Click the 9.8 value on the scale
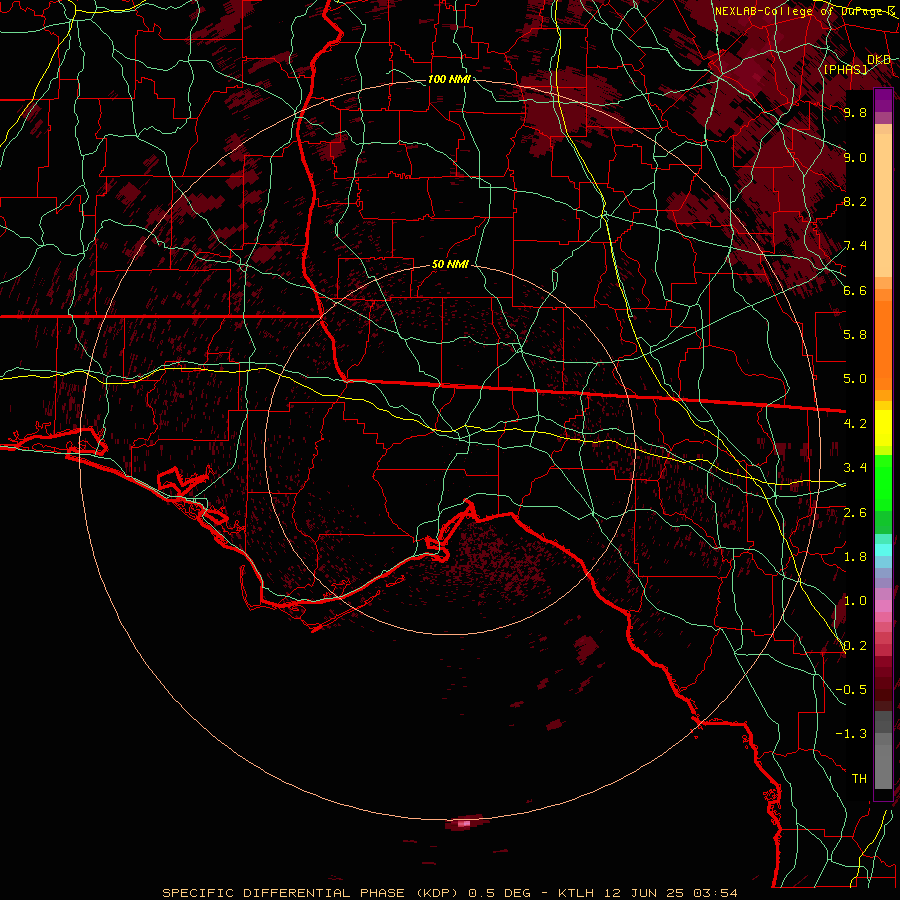The image size is (900, 900). tap(855, 112)
